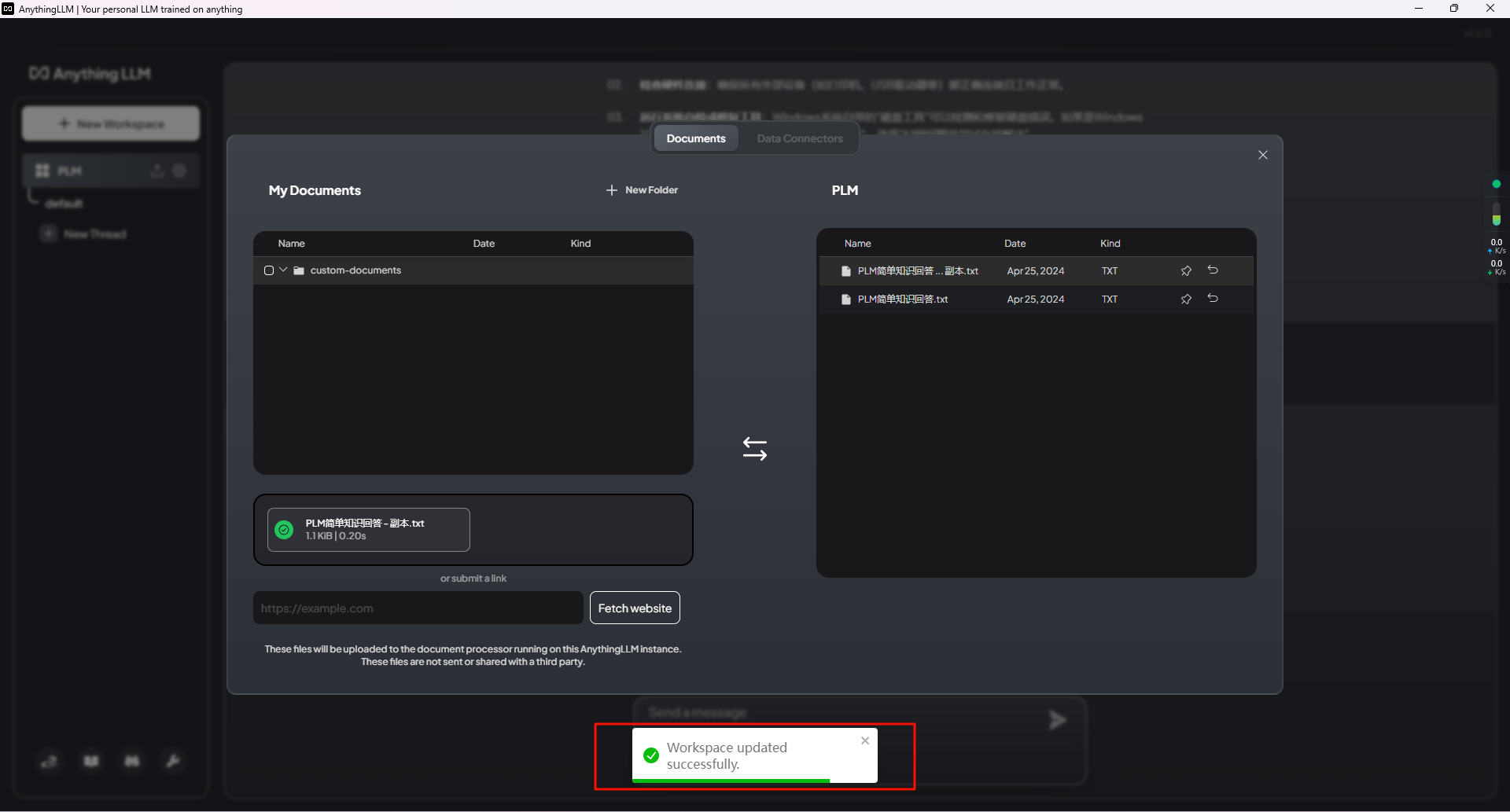Click the AnythingLLM title bar app icon
Image resolution: width=1510 pixels, height=812 pixels.
8,9
